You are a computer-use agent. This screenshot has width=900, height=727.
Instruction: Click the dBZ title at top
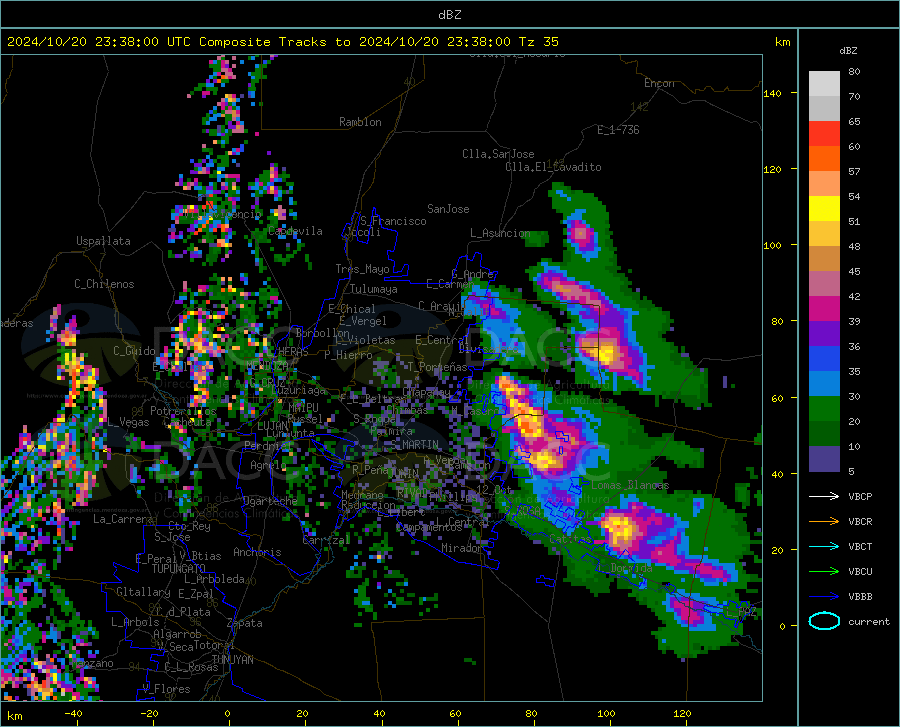click(x=449, y=15)
